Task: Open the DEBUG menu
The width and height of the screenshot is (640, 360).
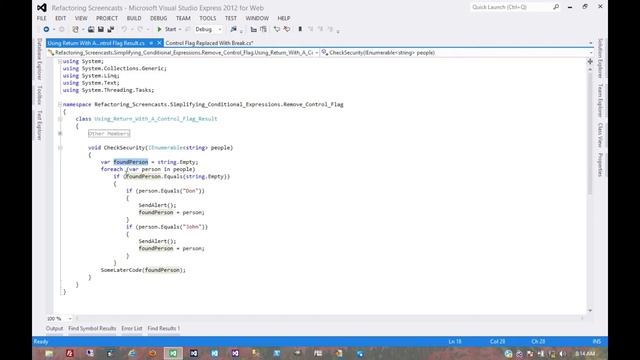Action: [158, 18]
